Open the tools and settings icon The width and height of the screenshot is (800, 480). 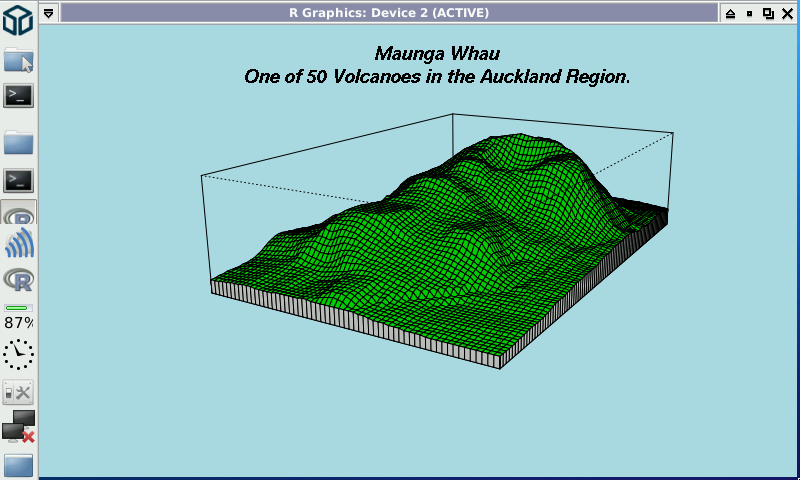tap(18, 393)
